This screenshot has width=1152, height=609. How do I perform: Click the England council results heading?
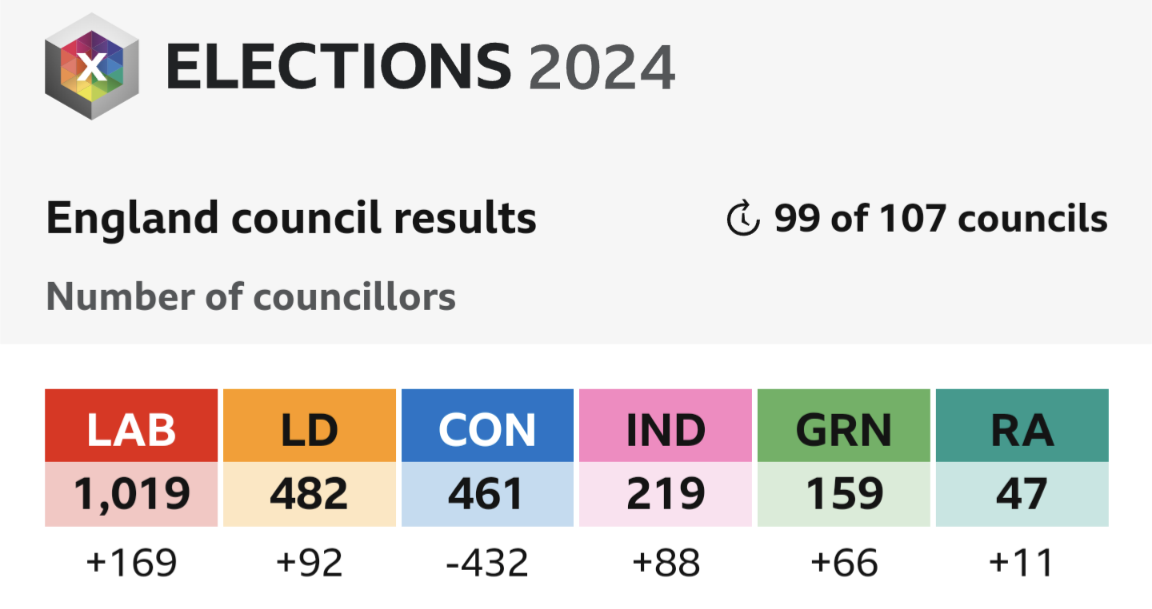291,218
